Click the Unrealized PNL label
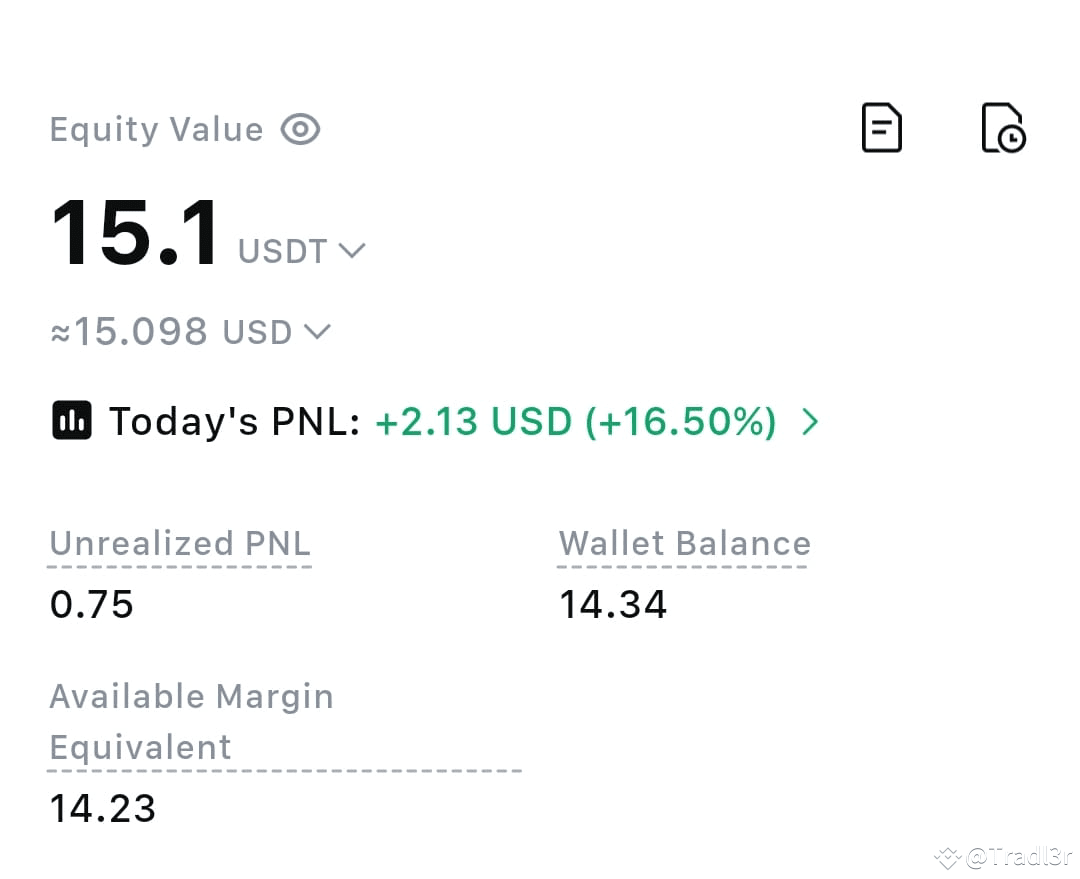Screen dimensions: 1080x879 [180, 543]
